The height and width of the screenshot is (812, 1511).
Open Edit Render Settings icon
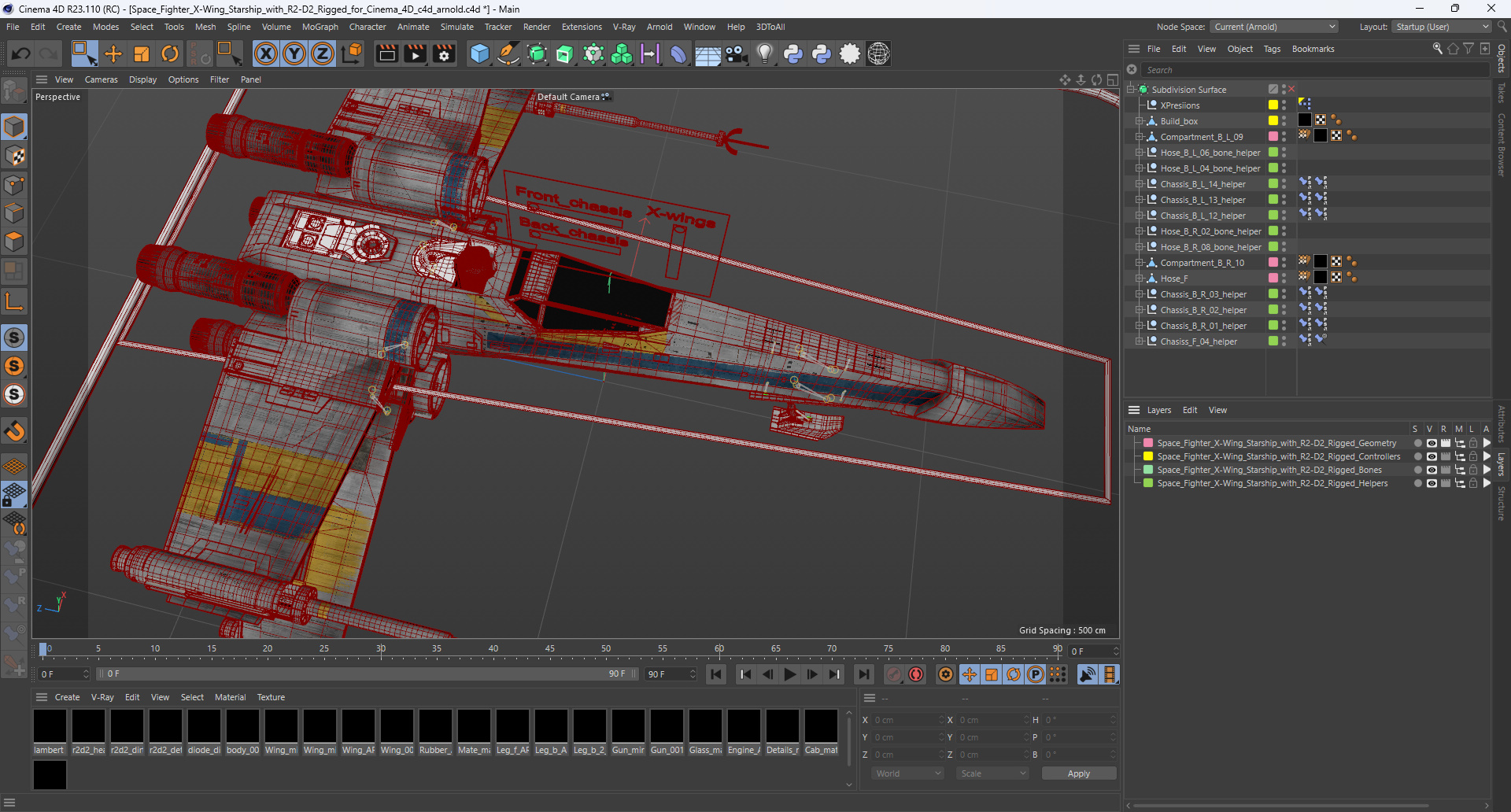[x=445, y=54]
